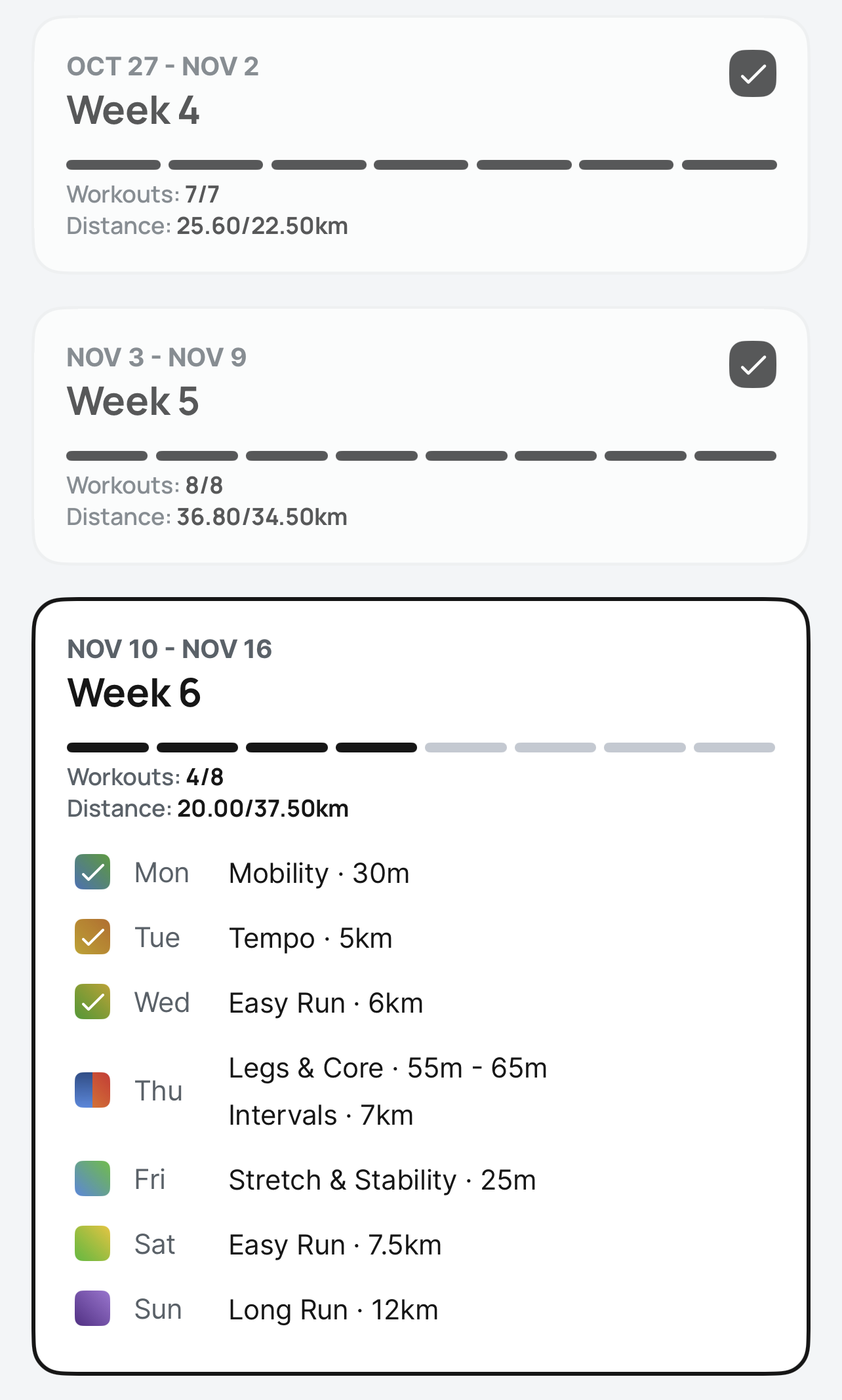Tap the teal Friday workout icon

[92, 1178]
